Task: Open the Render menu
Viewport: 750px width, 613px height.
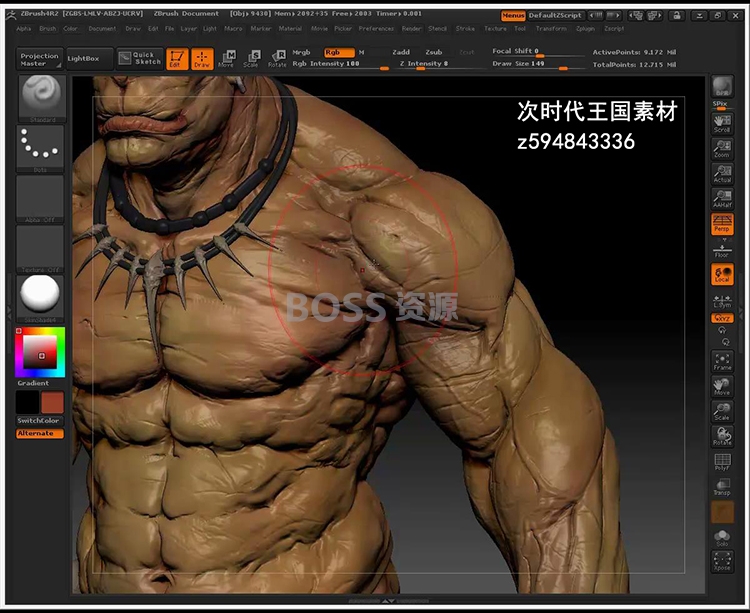Action: tap(411, 29)
